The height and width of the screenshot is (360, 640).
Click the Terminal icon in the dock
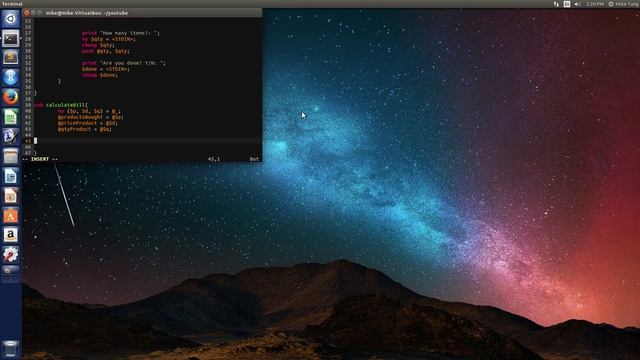coord(11,39)
